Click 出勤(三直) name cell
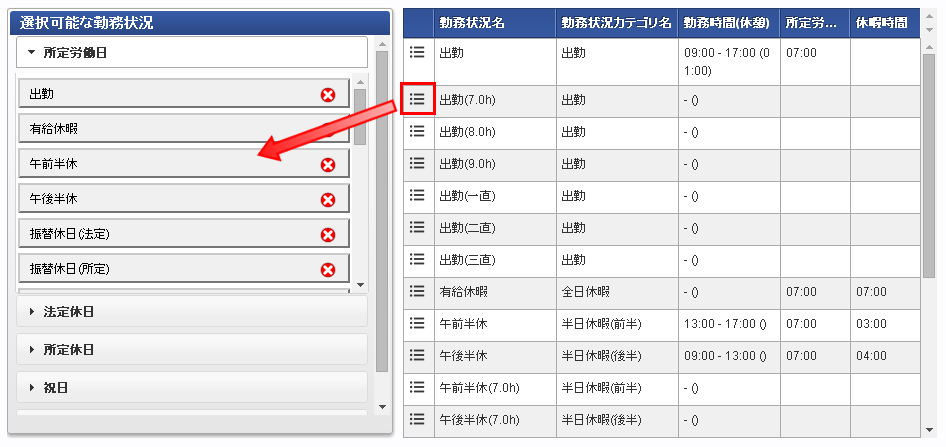 coord(495,261)
